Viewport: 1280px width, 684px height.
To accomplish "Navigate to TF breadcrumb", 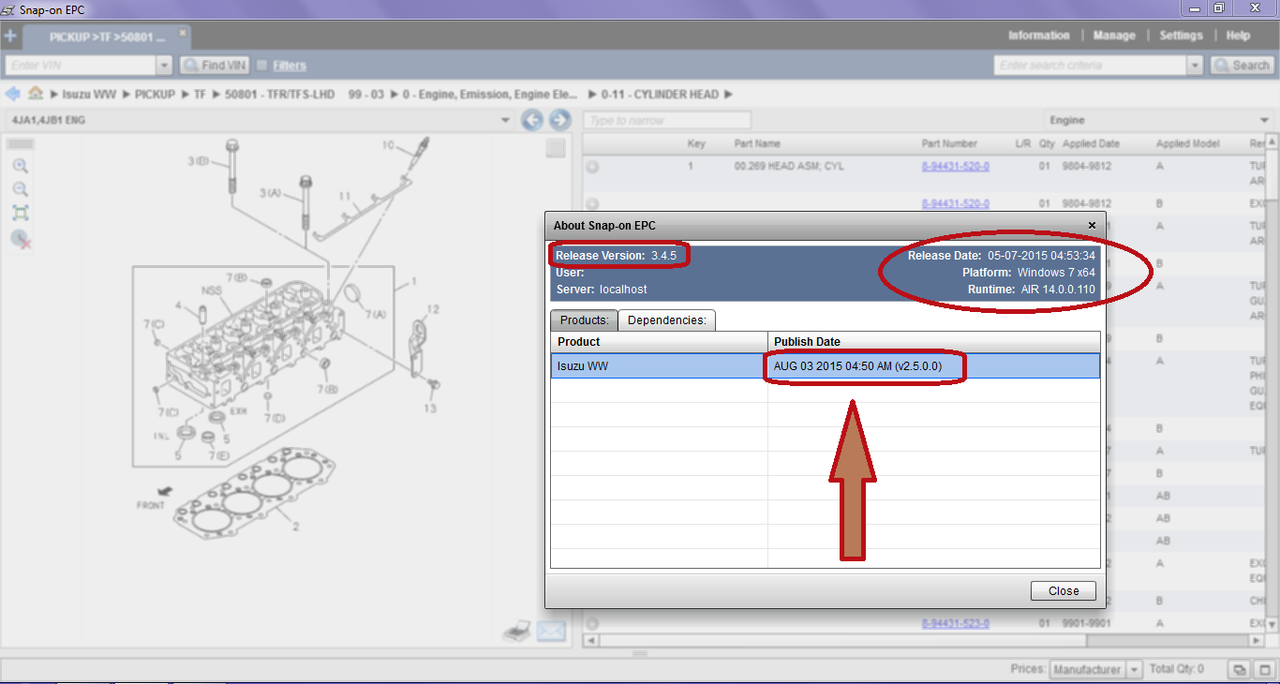I will tap(200, 95).
